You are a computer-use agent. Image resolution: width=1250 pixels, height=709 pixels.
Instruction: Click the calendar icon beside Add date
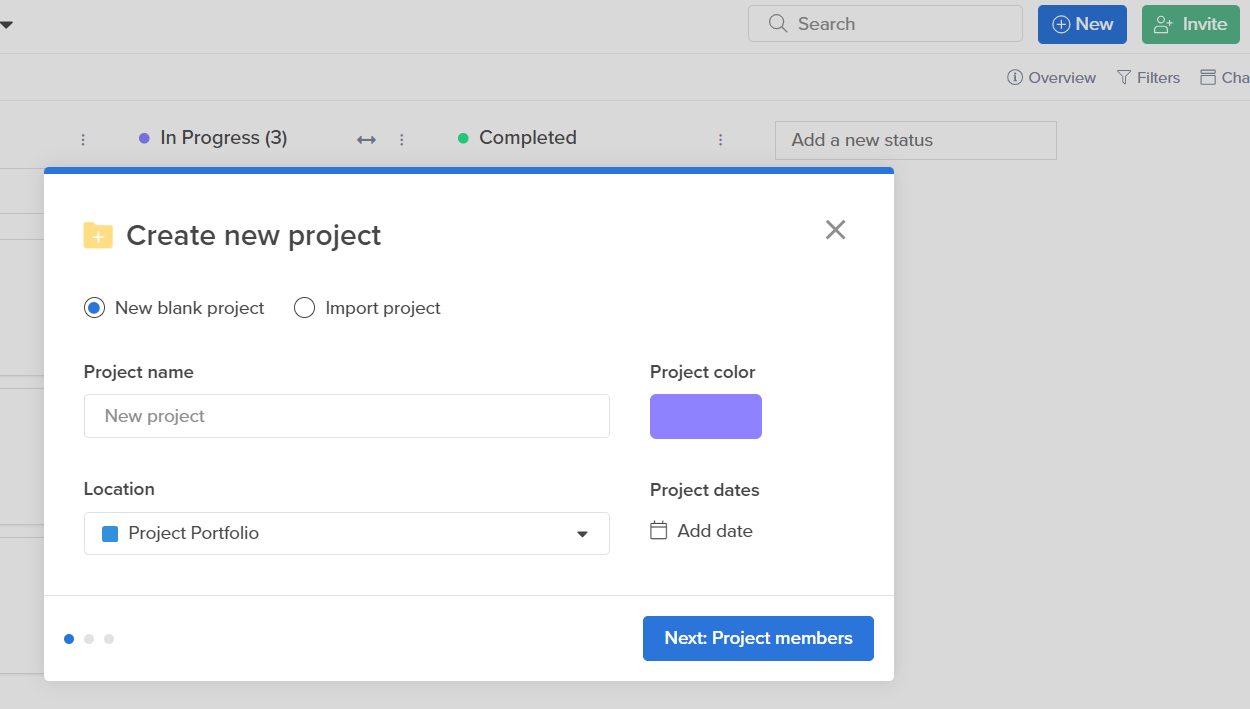(x=658, y=531)
